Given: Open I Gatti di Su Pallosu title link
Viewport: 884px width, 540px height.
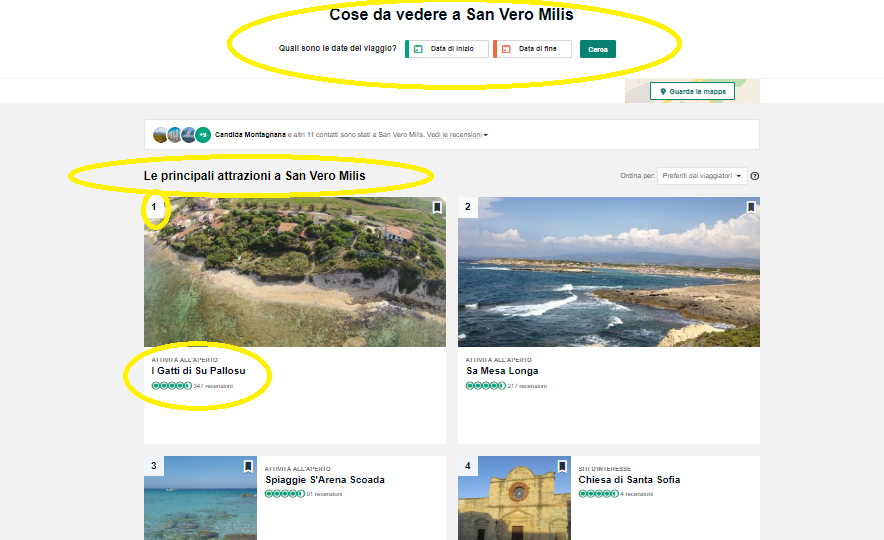Looking at the screenshot, I should pyautogui.click(x=197, y=371).
